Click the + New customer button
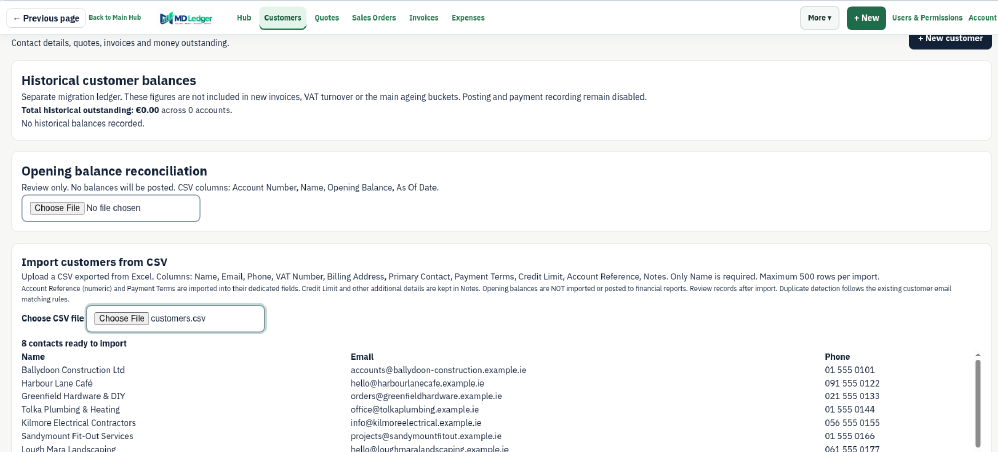This screenshot has width=998, height=452. tap(950, 39)
